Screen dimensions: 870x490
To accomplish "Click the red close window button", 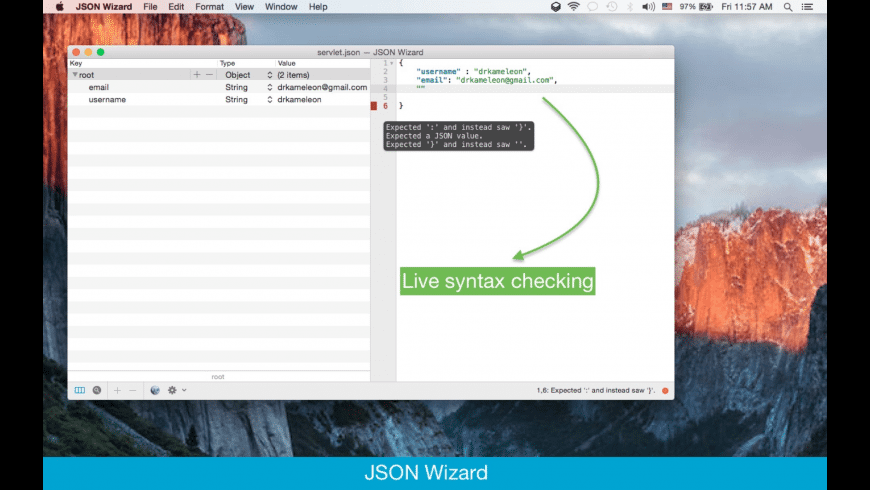I will (x=76, y=52).
